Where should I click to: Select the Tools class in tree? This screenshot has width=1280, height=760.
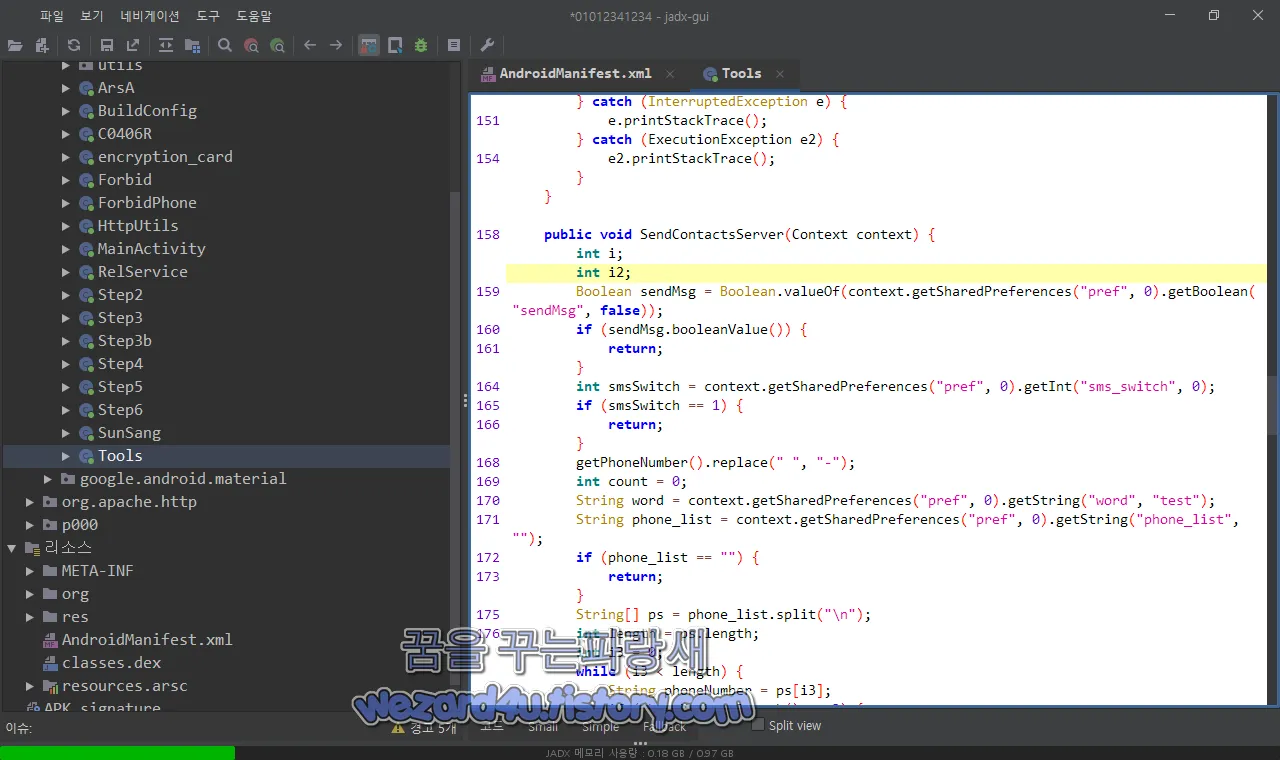(120, 456)
